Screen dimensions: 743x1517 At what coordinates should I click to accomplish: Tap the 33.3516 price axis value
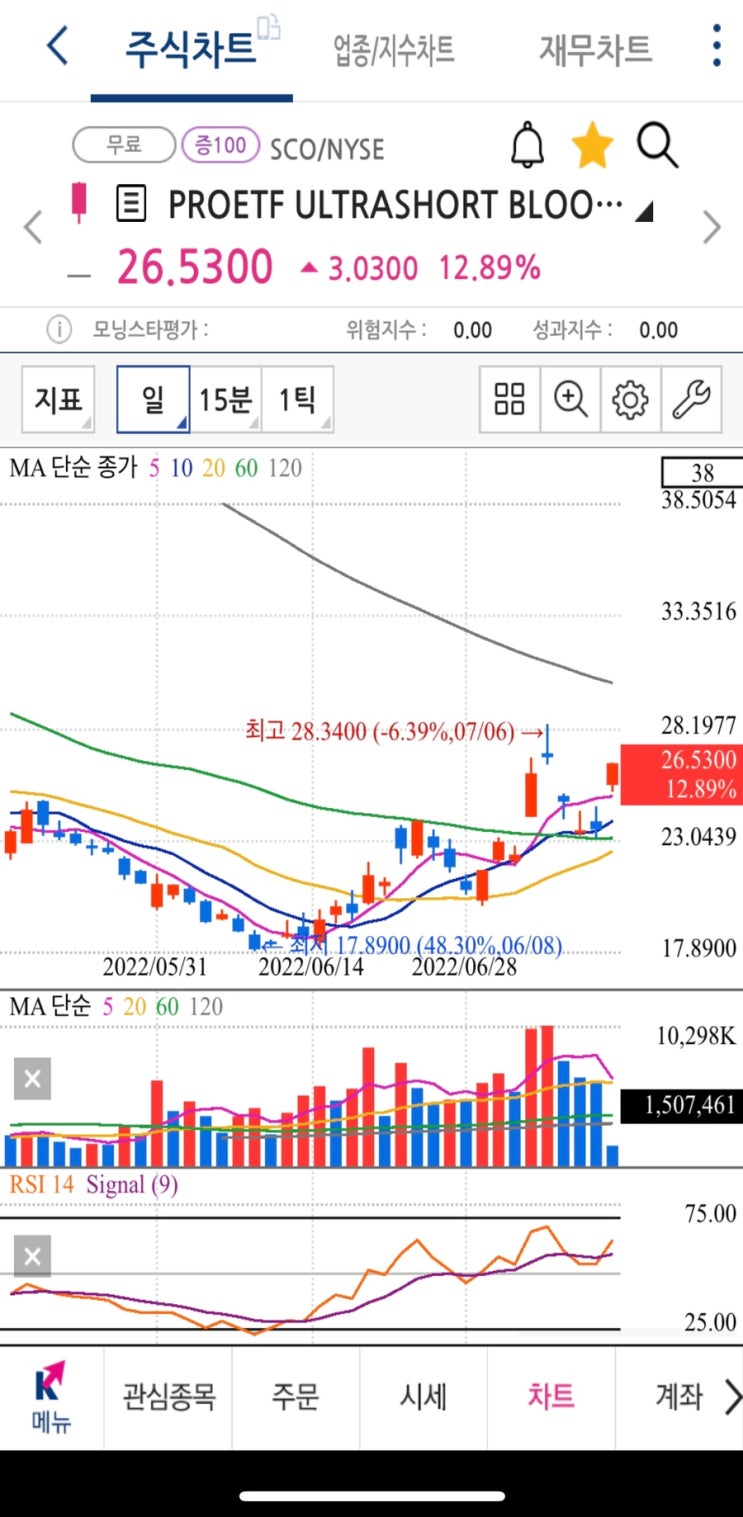pyautogui.click(x=699, y=611)
